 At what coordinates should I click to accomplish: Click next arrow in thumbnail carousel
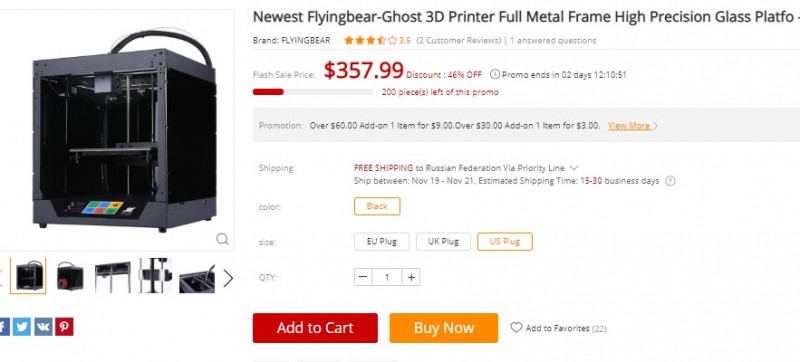228,278
